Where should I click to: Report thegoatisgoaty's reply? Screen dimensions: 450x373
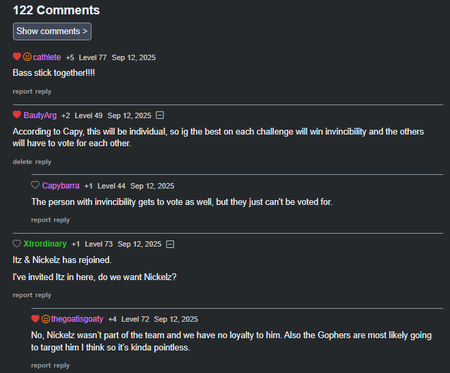click(41, 365)
